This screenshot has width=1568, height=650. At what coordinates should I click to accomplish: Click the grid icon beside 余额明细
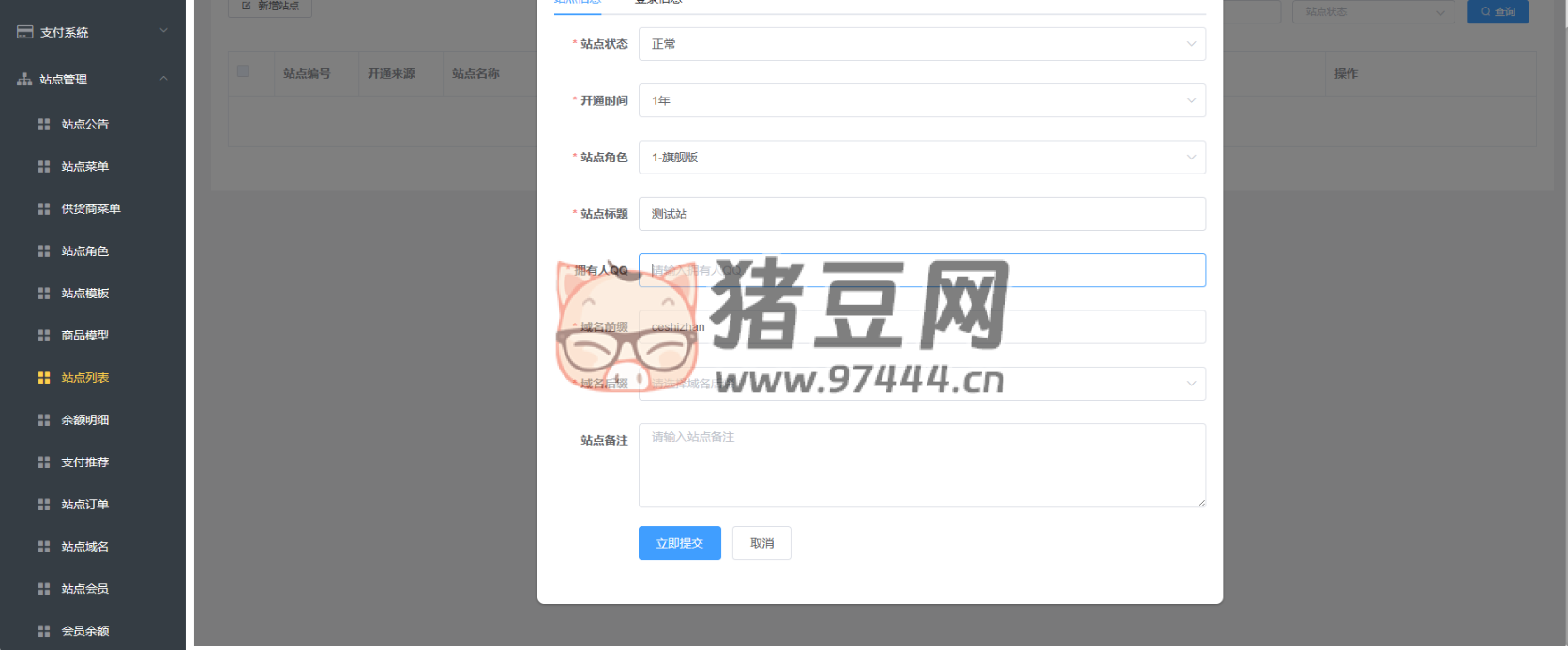[43, 419]
